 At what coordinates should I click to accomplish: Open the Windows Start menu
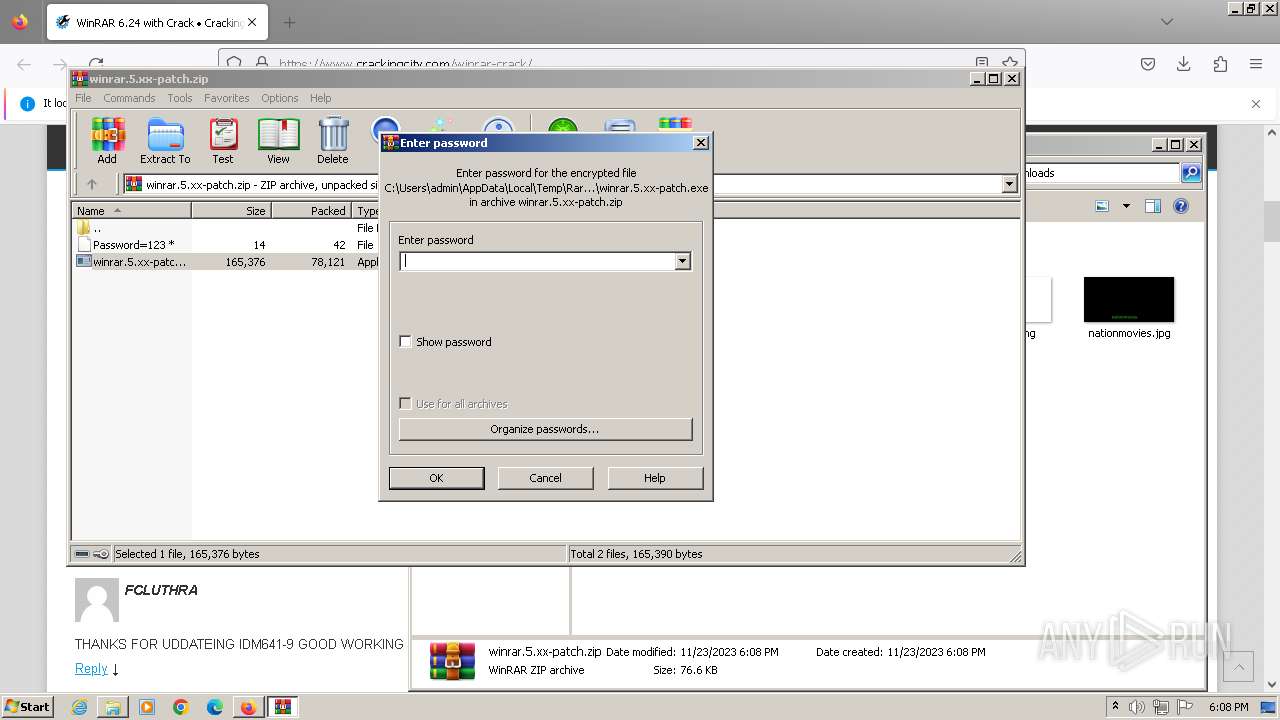pyautogui.click(x=27, y=707)
